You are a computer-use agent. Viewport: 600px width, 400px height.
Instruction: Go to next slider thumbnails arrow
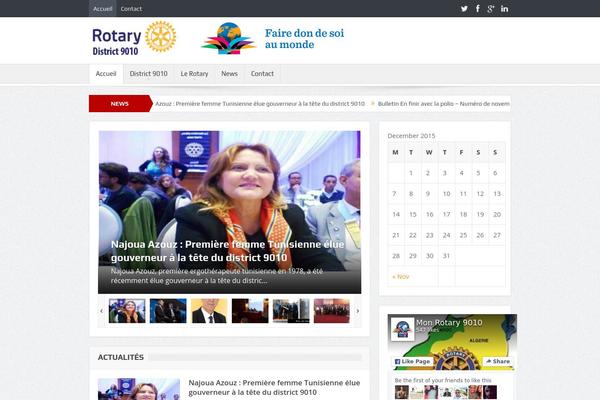click(x=358, y=311)
